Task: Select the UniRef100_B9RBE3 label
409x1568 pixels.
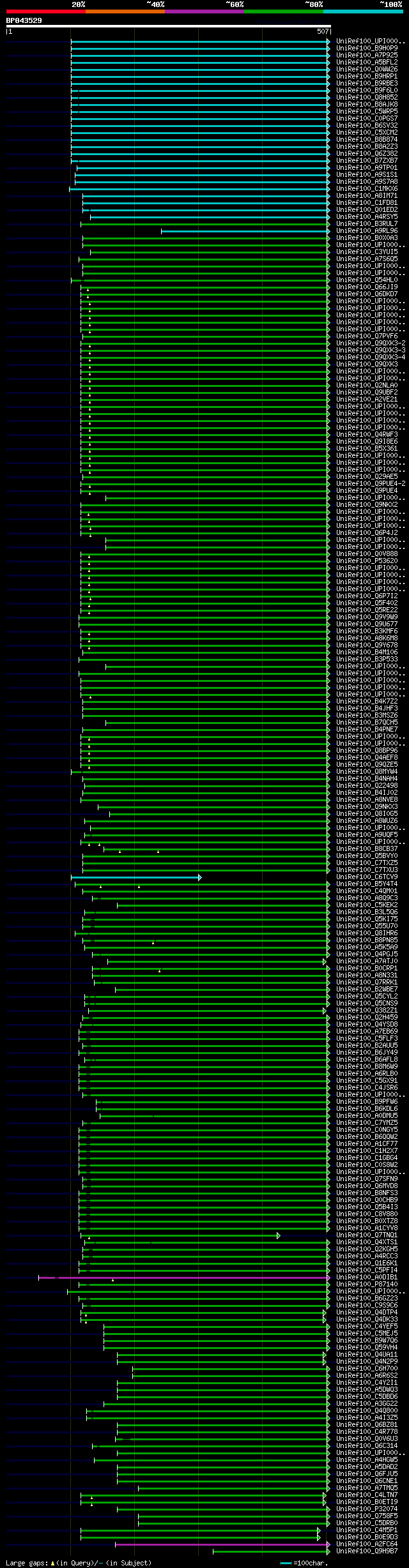Action: tap(367, 83)
